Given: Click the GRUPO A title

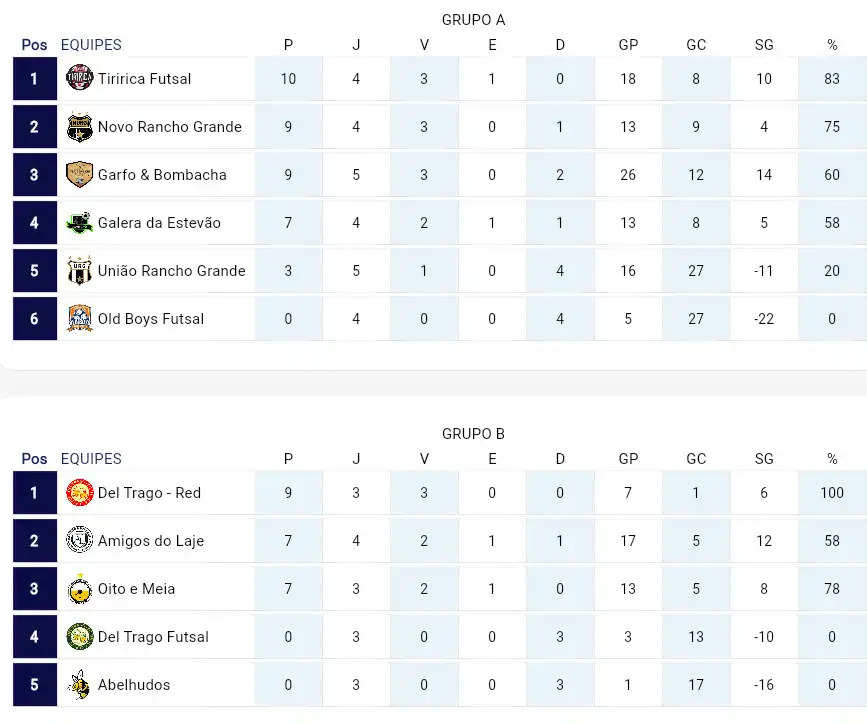Looking at the screenshot, I should tap(473, 20).
